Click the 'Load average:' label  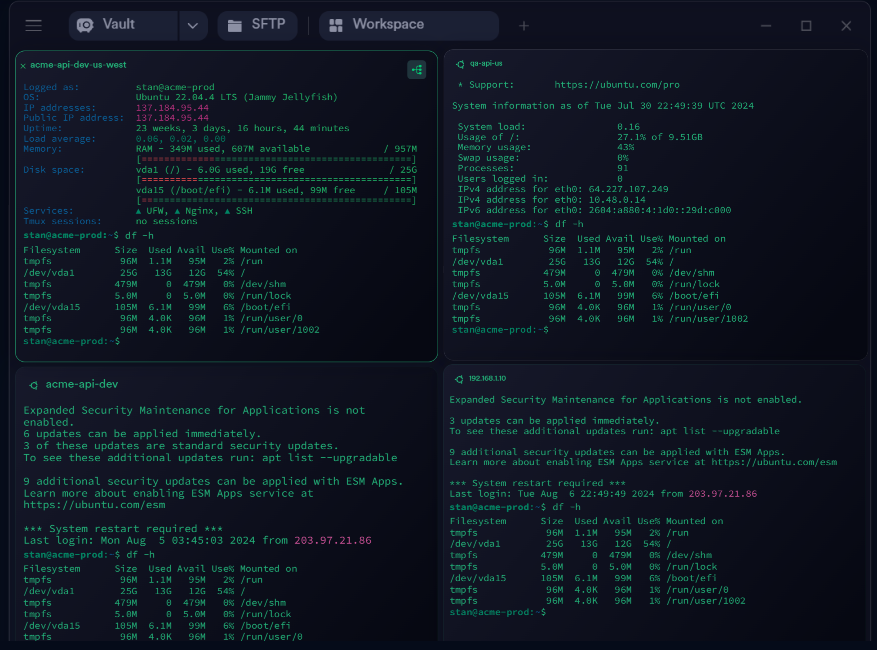pyautogui.click(x=59, y=139)
